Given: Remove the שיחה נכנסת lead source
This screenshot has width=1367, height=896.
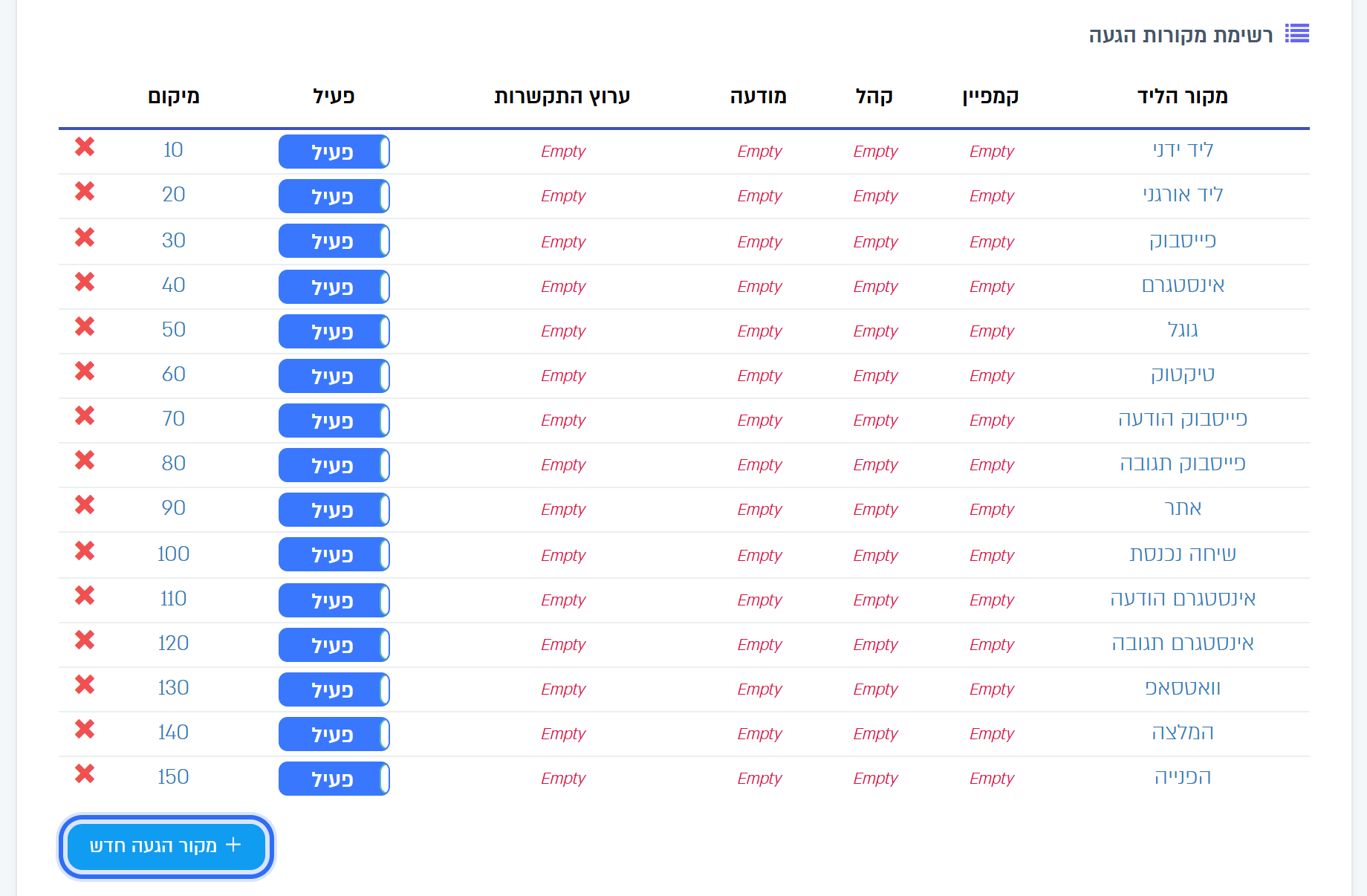Looking at the screenshot, I should pos(85,551).
